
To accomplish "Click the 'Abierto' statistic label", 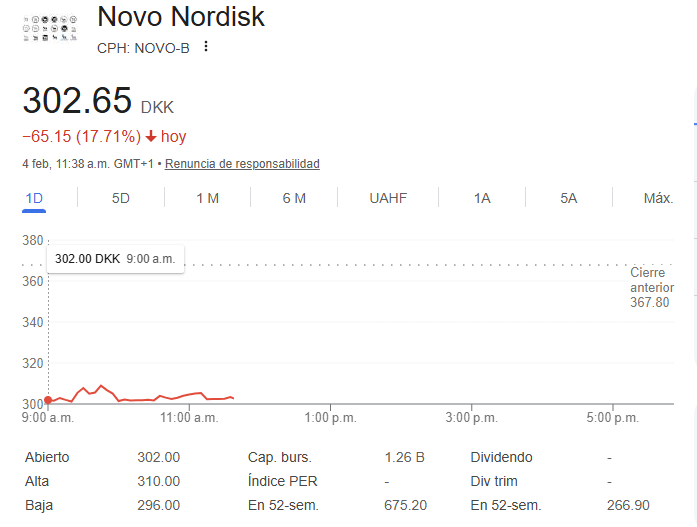I will pyautogui.click(x=47, y=457).
